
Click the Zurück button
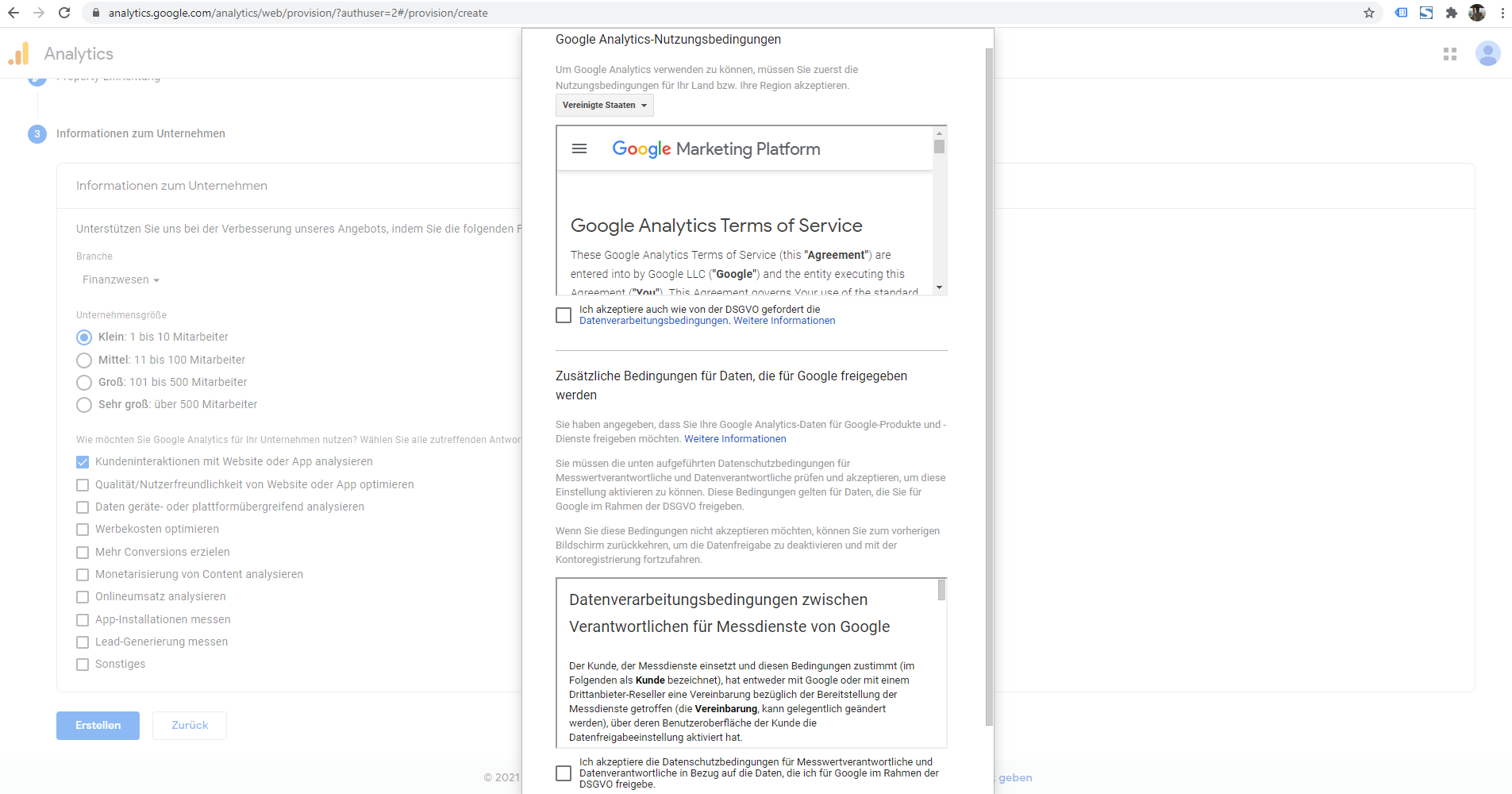[x=190, y=726]
